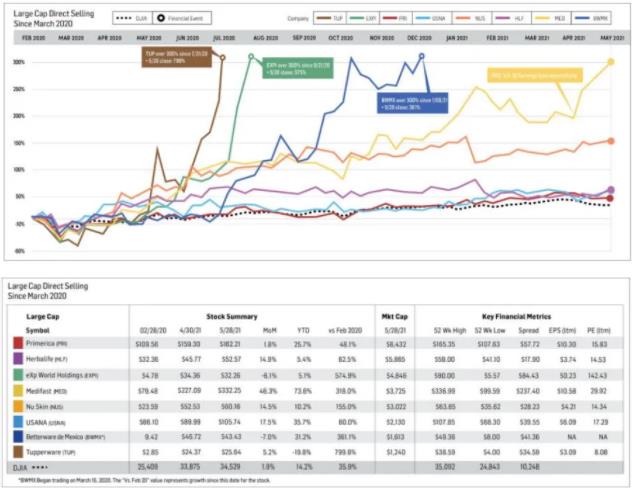This screenshot has height=492, width=632.
Task: Click the orange Nu Skin color swatch
Action: (x=18, y=407)
